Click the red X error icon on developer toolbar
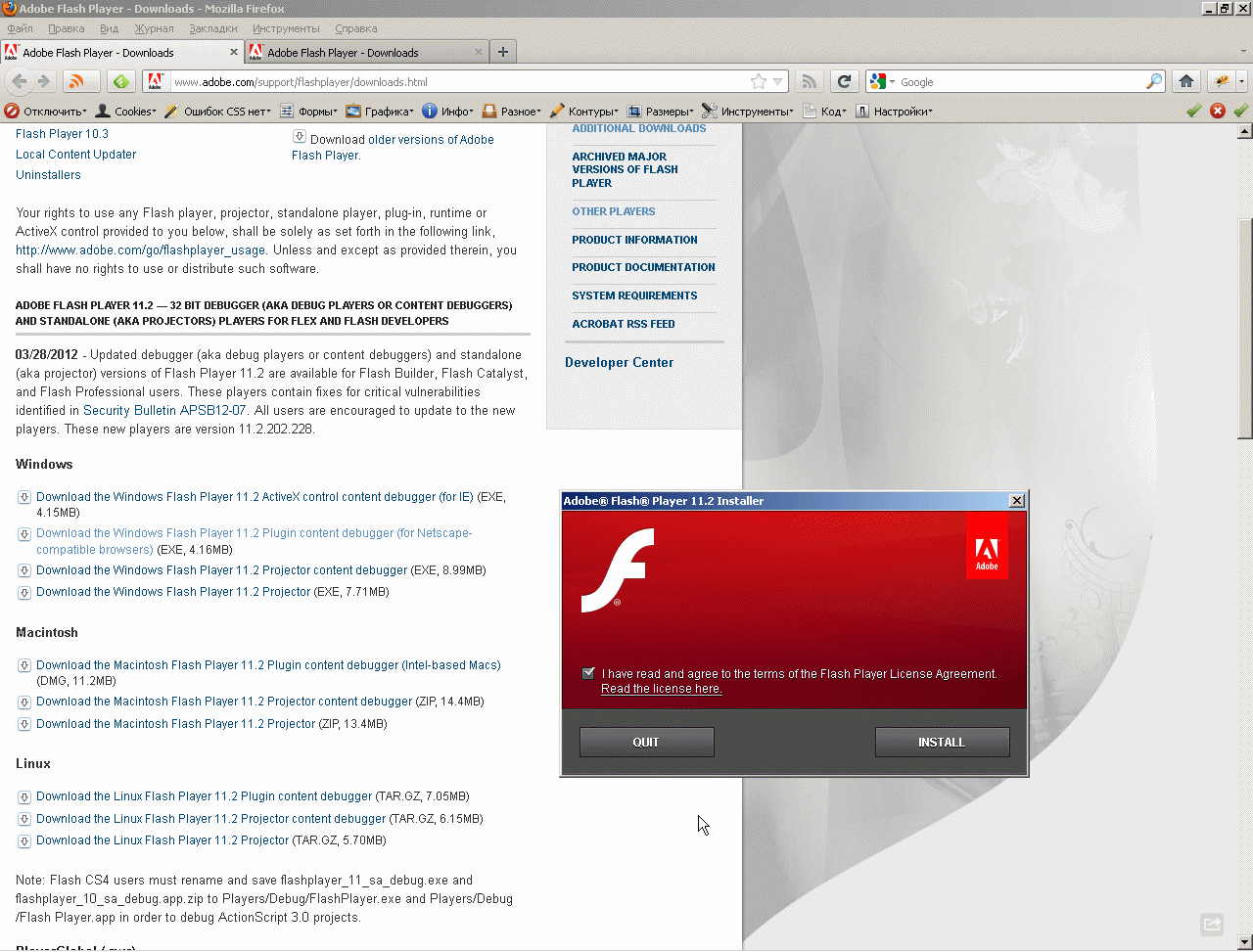The height and width of the screenshot is (952, 1253). (x=1218, y=111)
